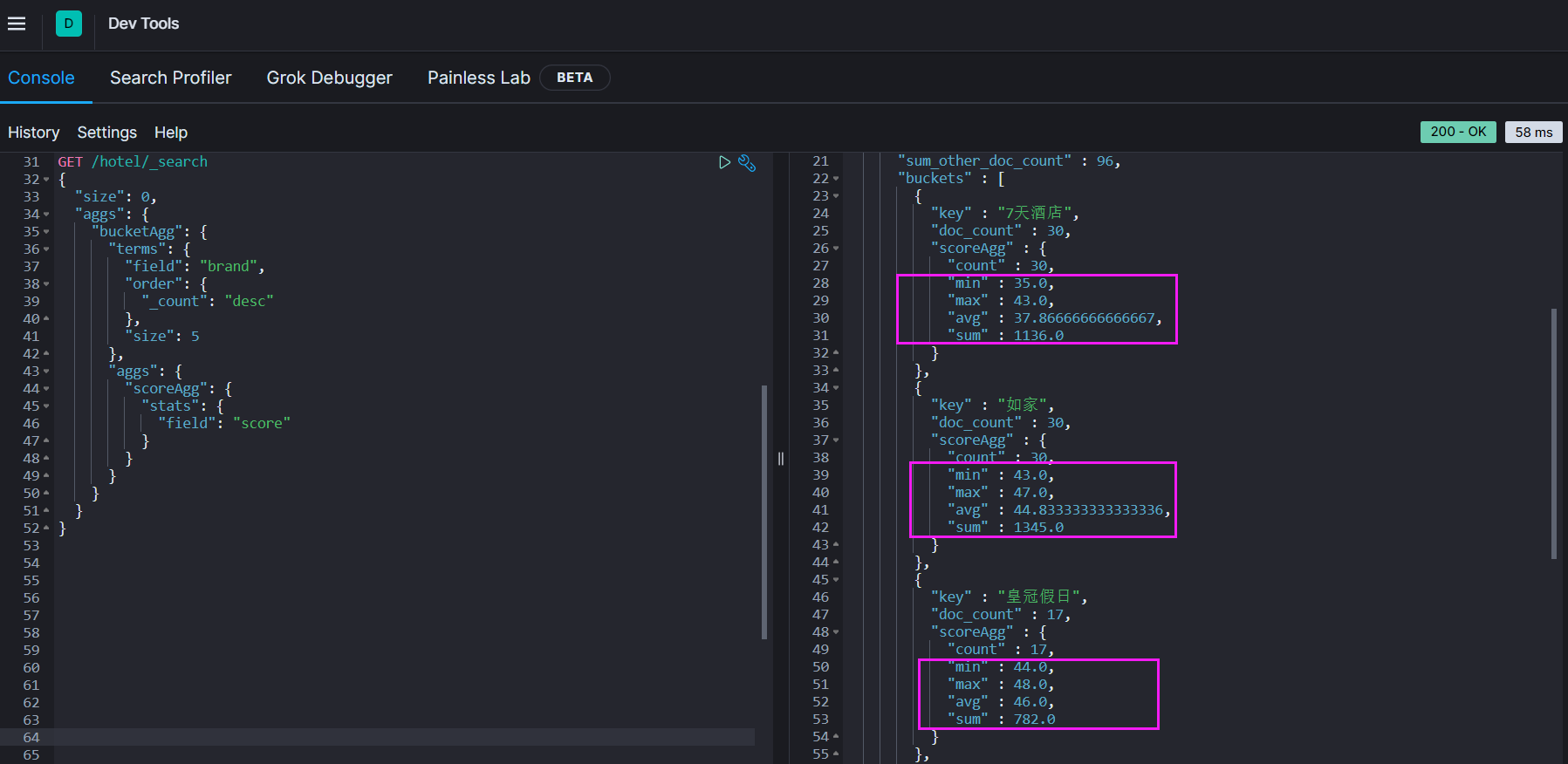Switch to the Search Profiler tab
This screenshot has width=1568, height=764.
tap(170, 78)
